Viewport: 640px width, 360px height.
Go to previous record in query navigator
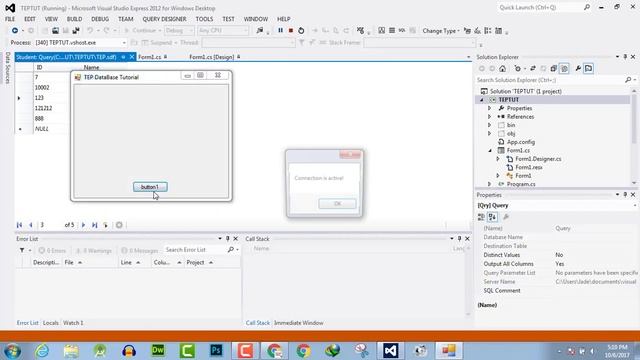coord(30,225)
